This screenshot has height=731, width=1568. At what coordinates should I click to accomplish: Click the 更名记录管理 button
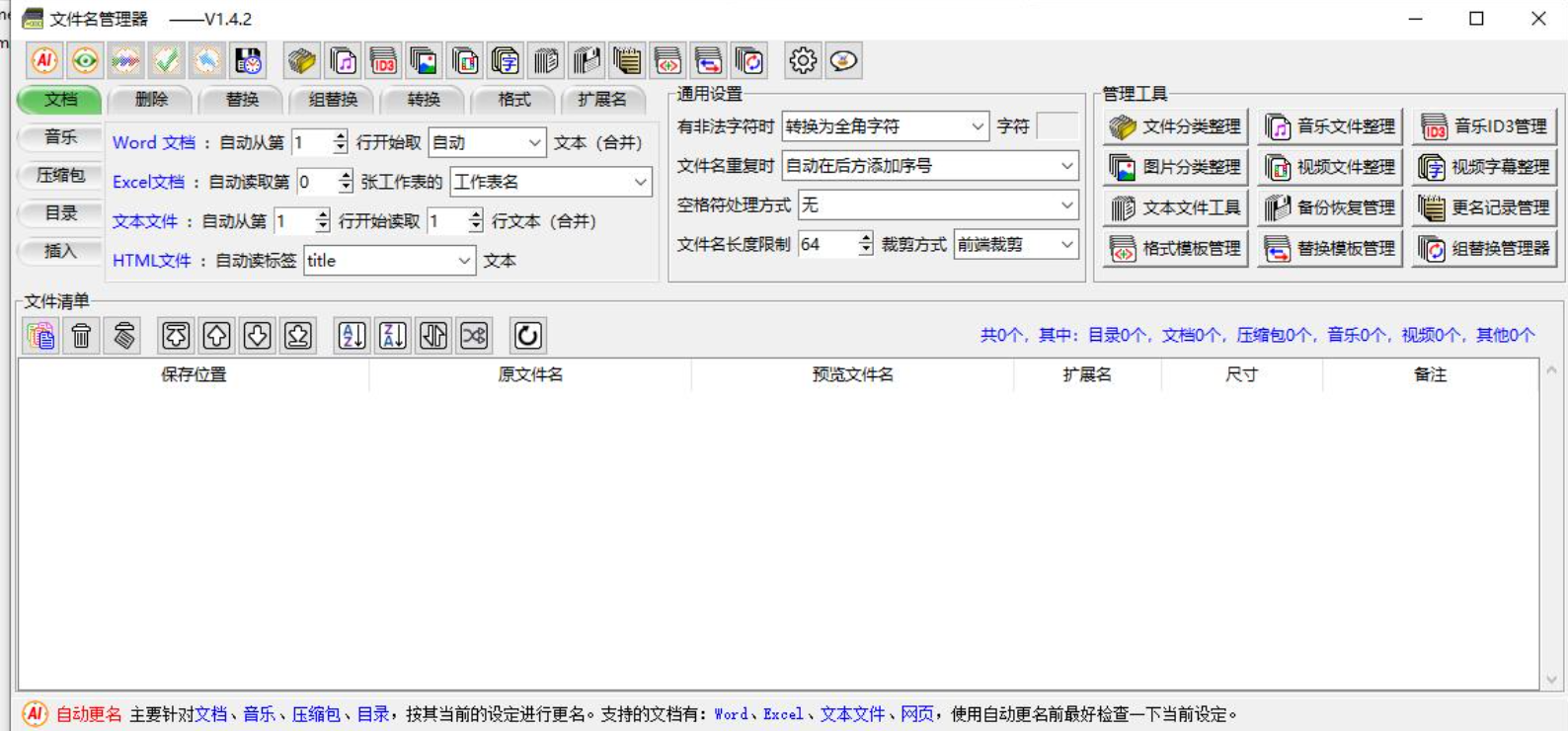pos(1485,207)
